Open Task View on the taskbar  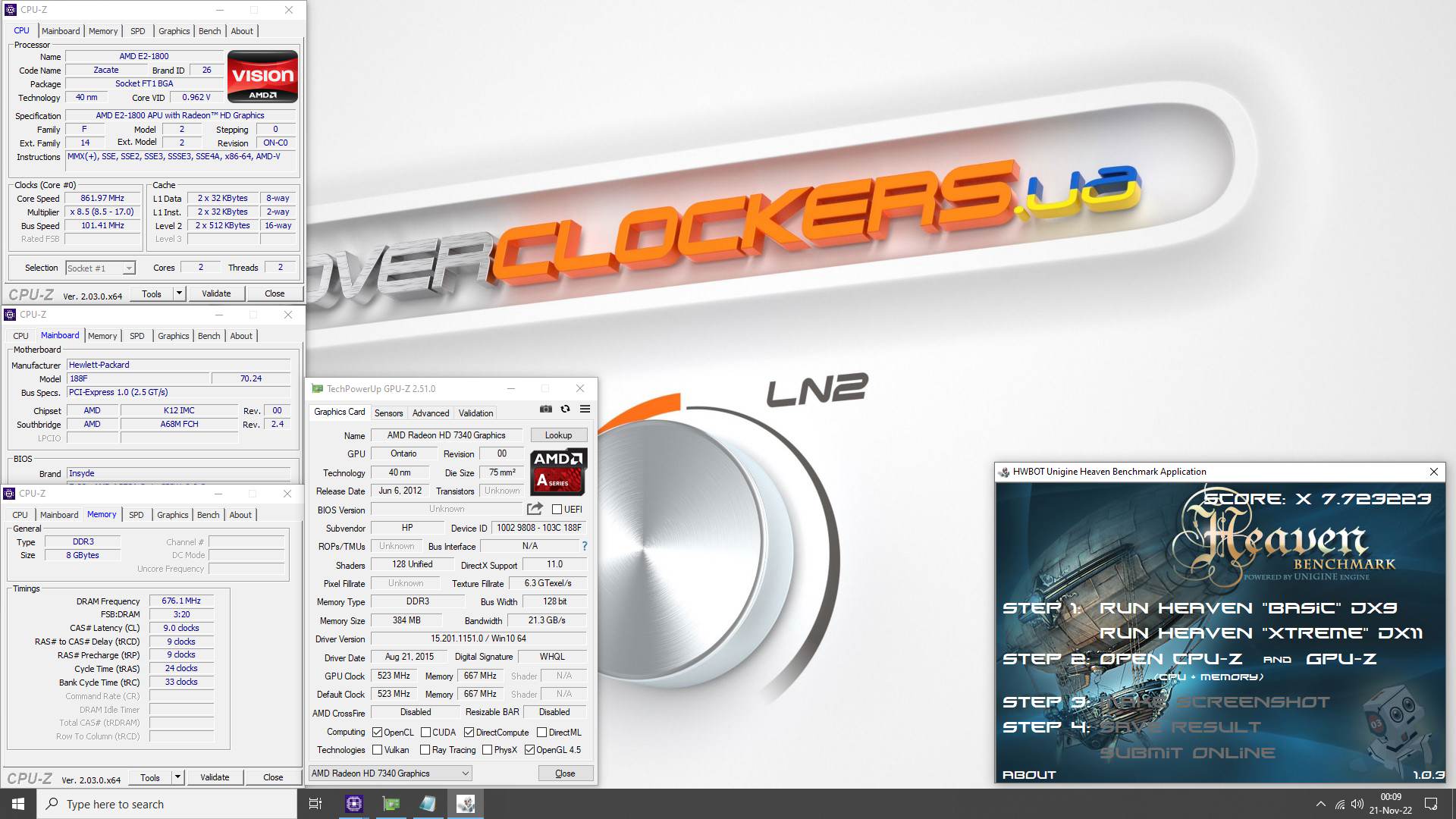315,804
